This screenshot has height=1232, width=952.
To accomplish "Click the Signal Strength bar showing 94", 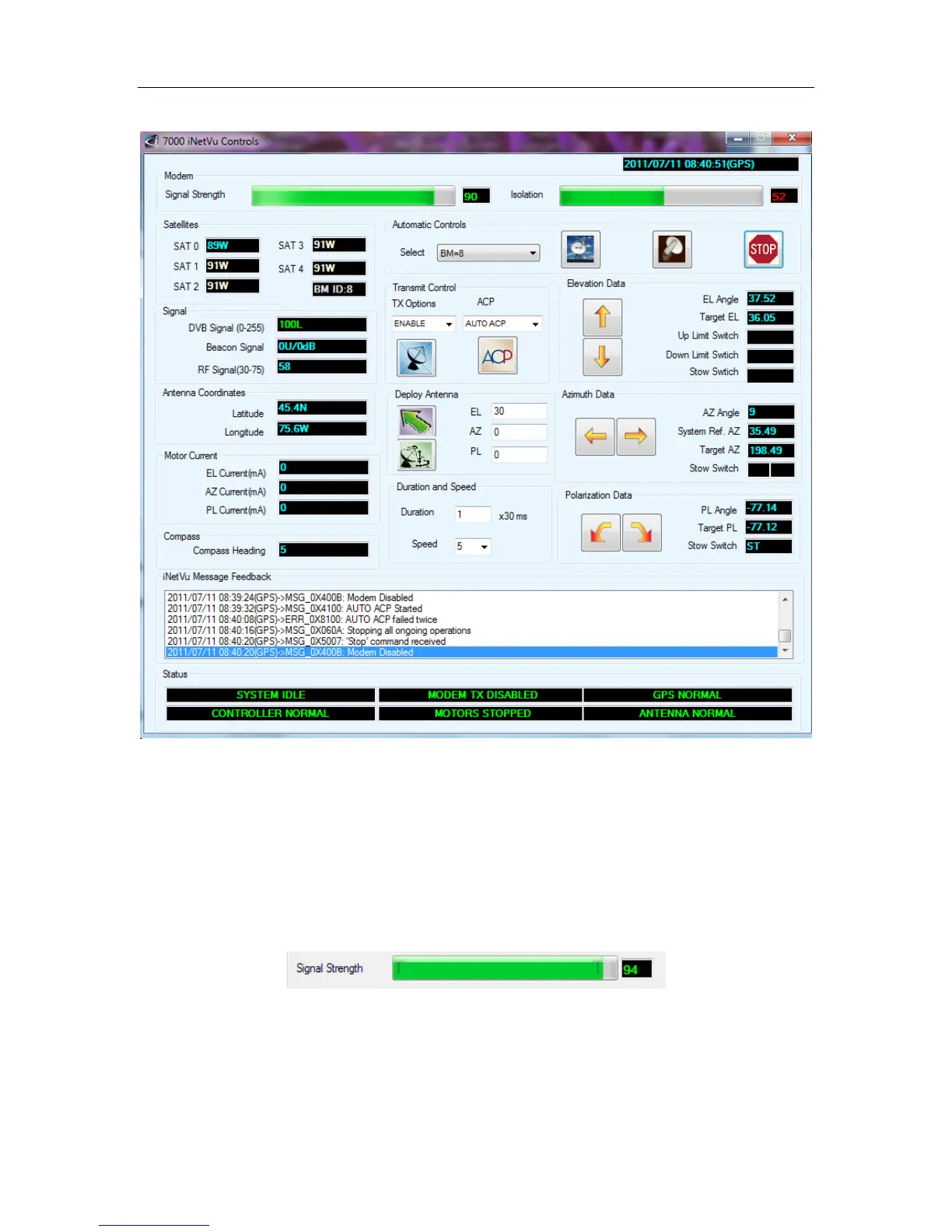I will pos(505,969).
